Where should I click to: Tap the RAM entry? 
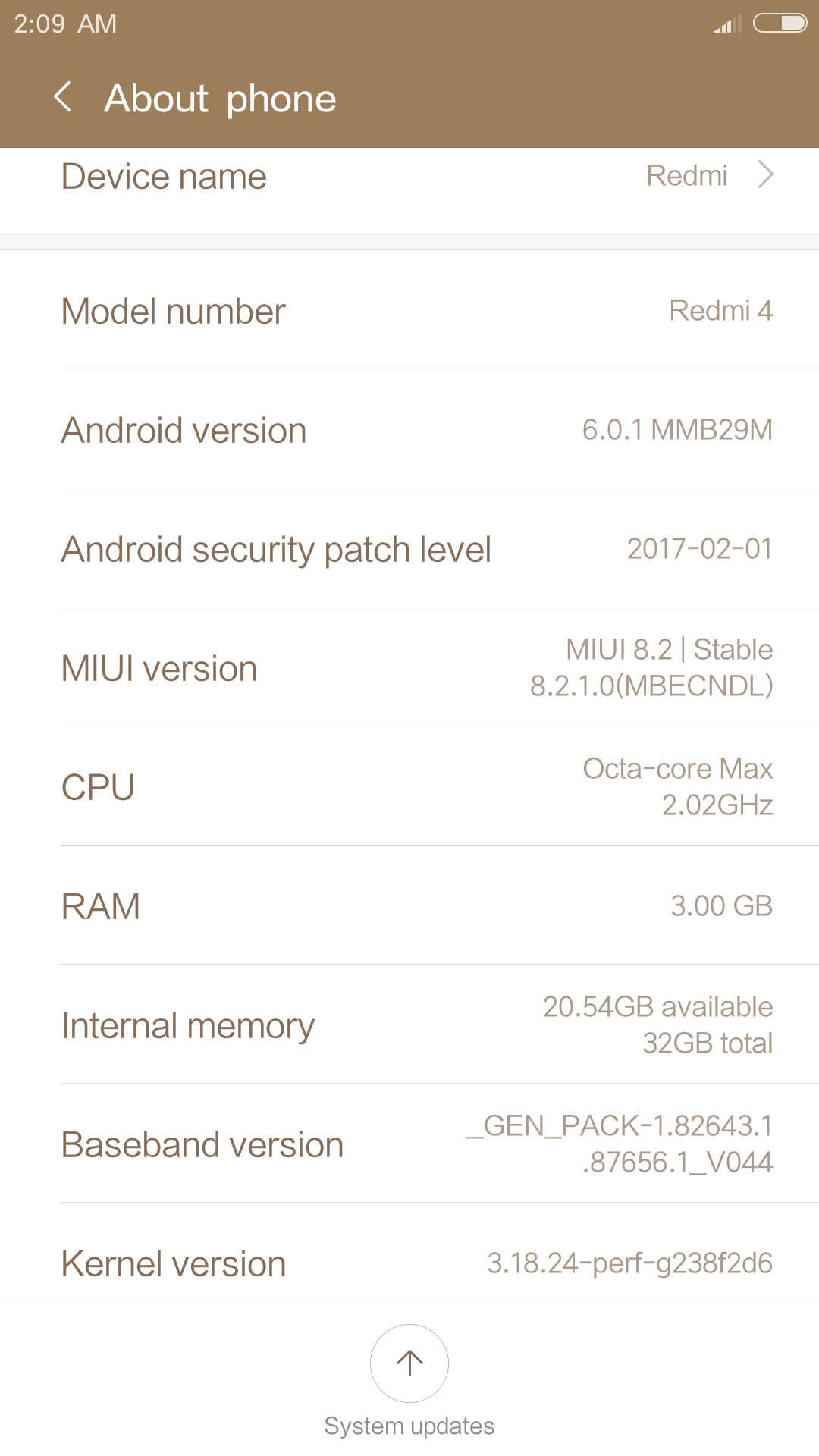click(409, 906)
